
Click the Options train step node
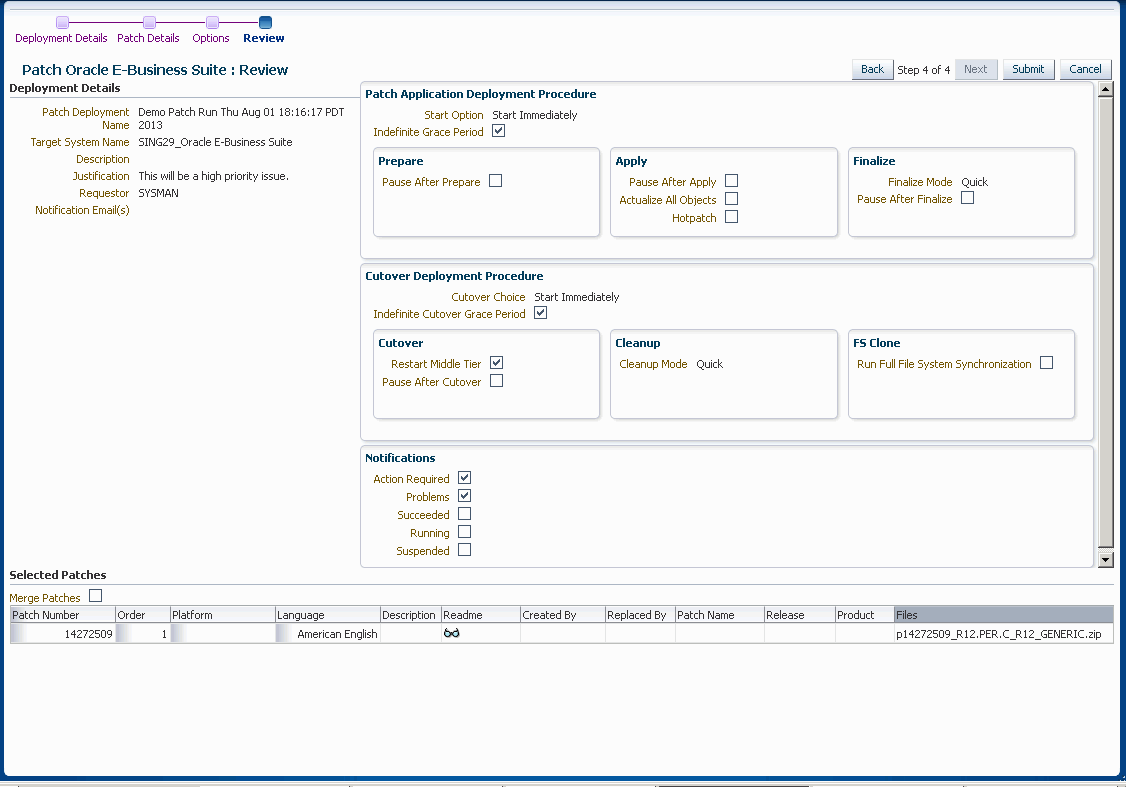point(213,23)
